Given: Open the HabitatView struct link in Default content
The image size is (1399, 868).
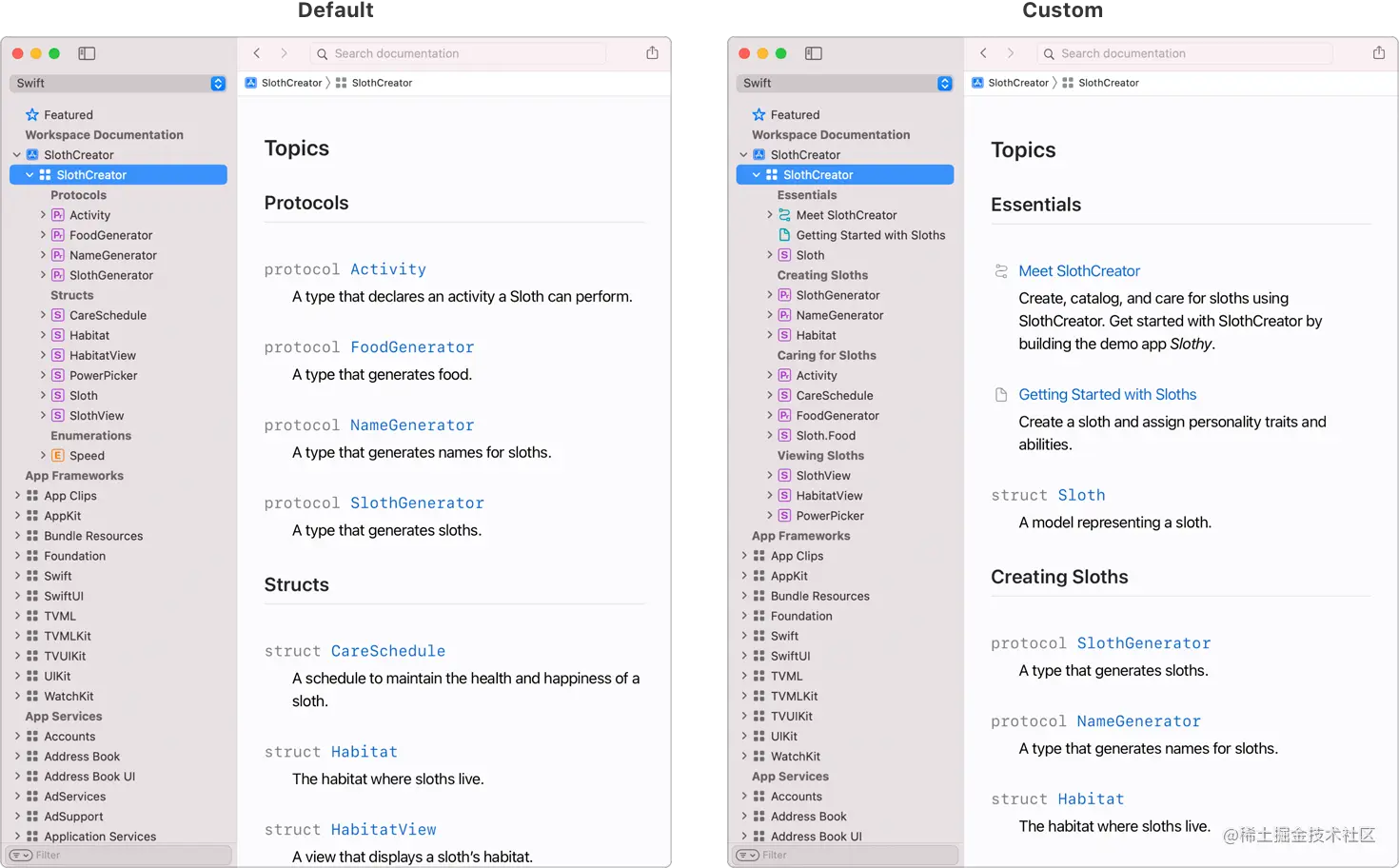Looking at the screenshot, I should [384, 830].
